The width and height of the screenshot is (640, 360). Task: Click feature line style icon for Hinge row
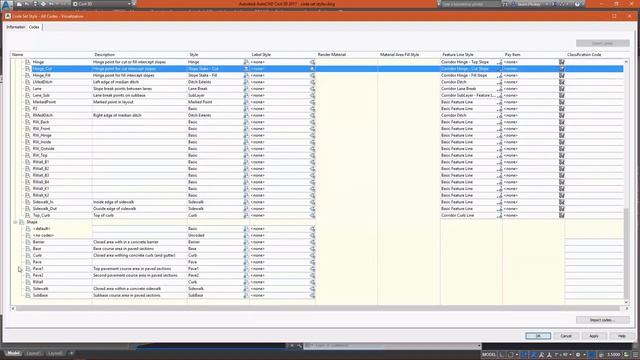coord(499,62)
